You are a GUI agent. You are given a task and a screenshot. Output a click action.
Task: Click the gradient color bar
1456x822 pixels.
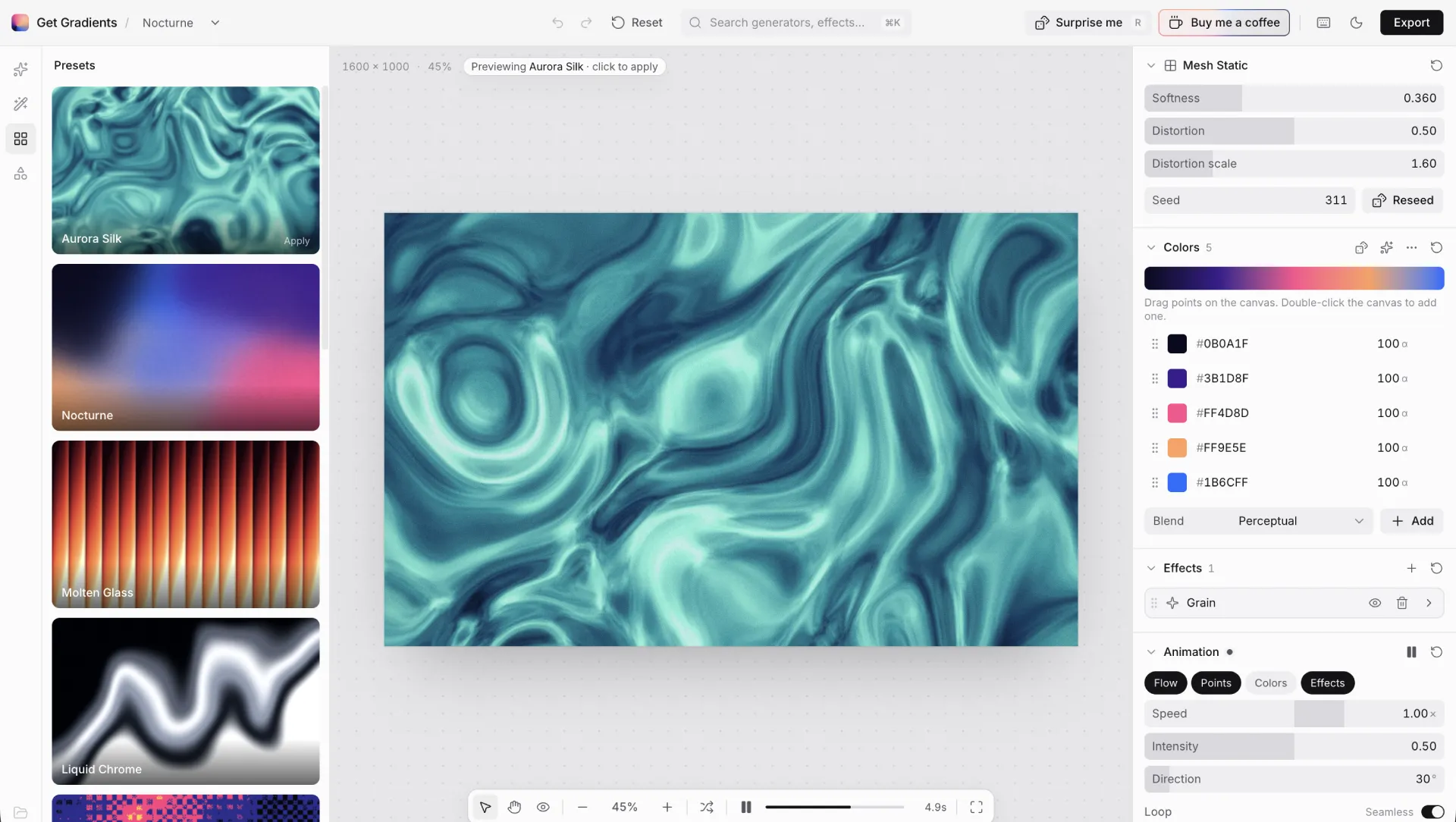[x=1294, y=278]
